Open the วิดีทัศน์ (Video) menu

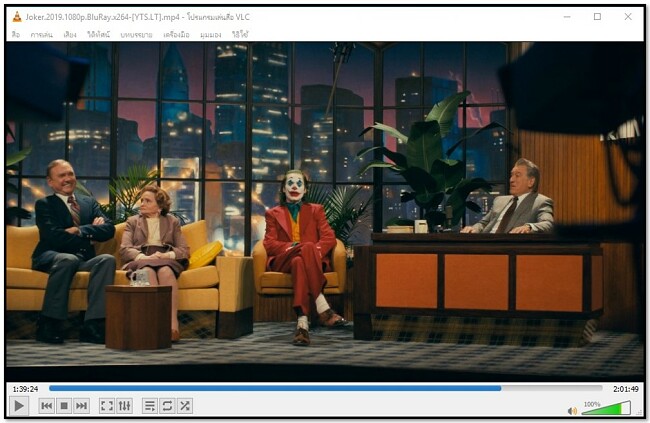[x=98, y=35]
